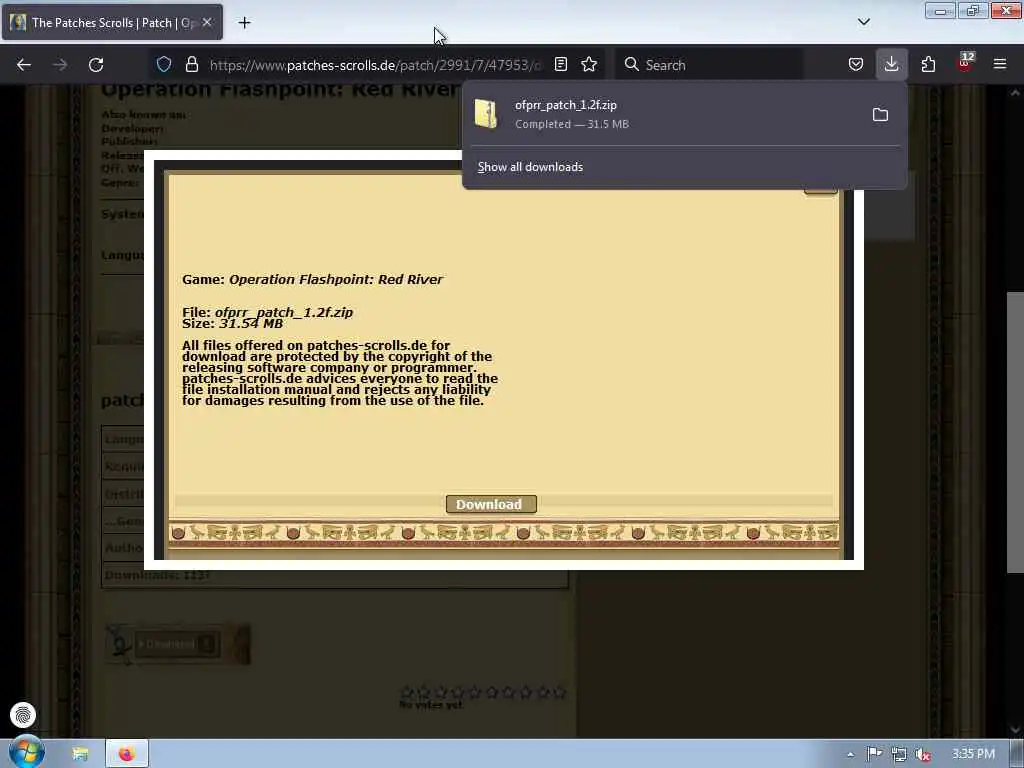Open the Windows Start menu
Image resolution: width=1024 pixels, height=768 pixels.
click(x=26, y=753)
